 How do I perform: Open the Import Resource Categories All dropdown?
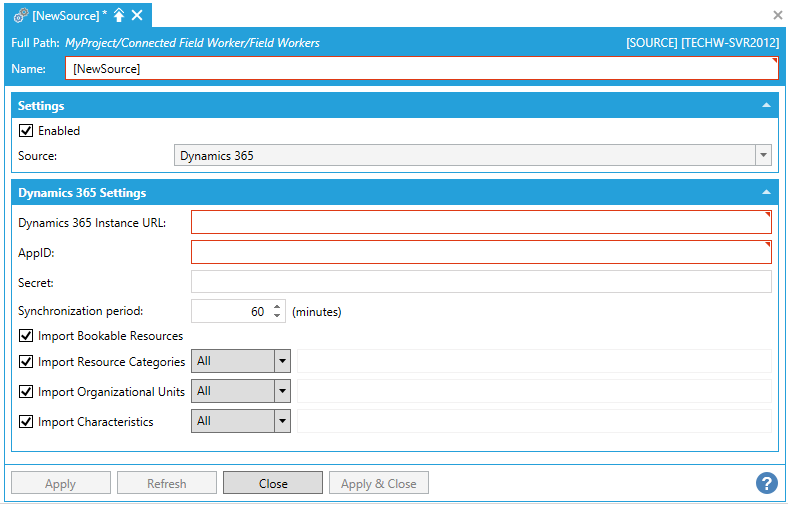[x=282, y=361]
